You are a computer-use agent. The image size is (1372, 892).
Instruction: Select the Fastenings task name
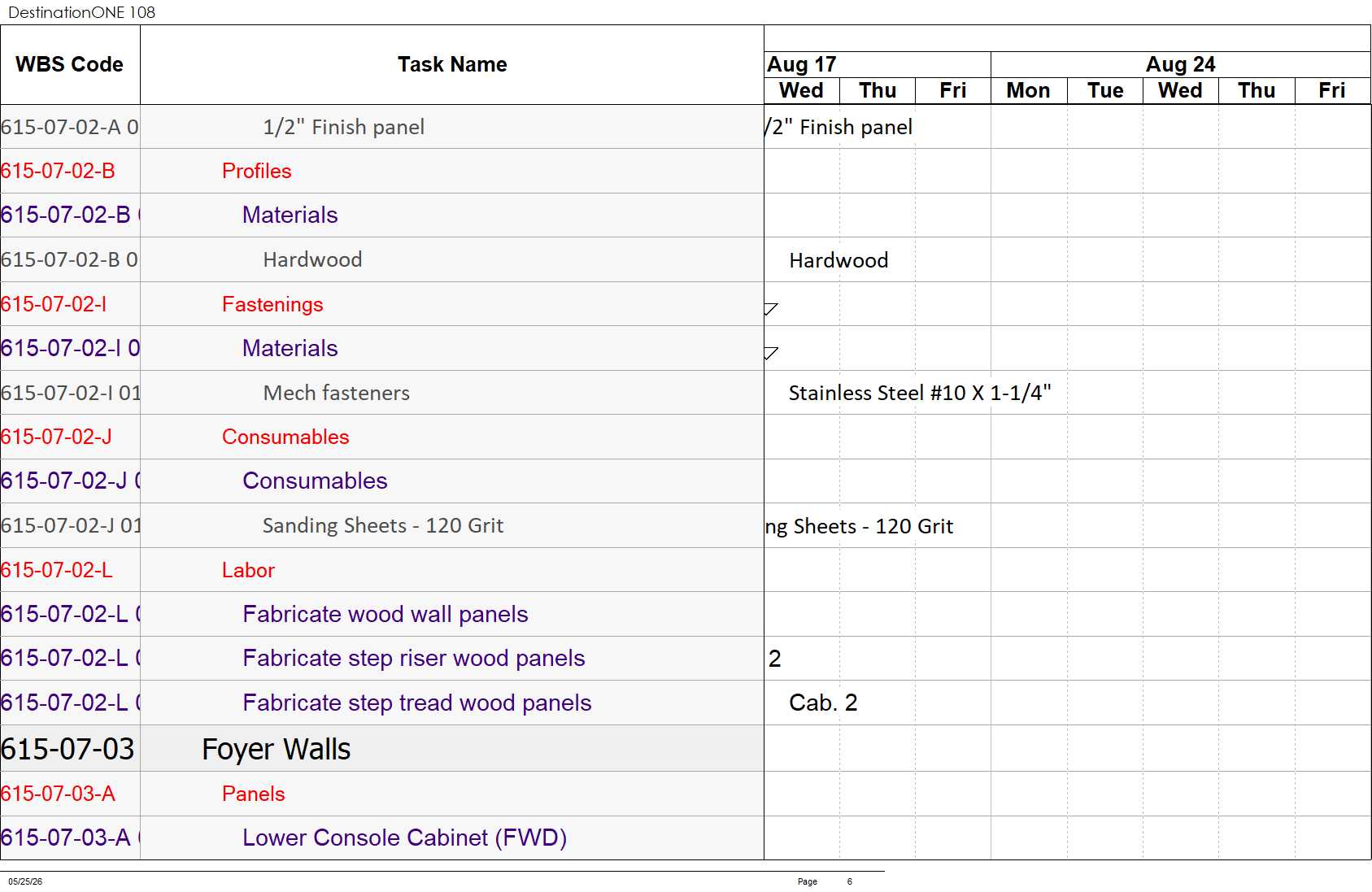tap(272, 304)
